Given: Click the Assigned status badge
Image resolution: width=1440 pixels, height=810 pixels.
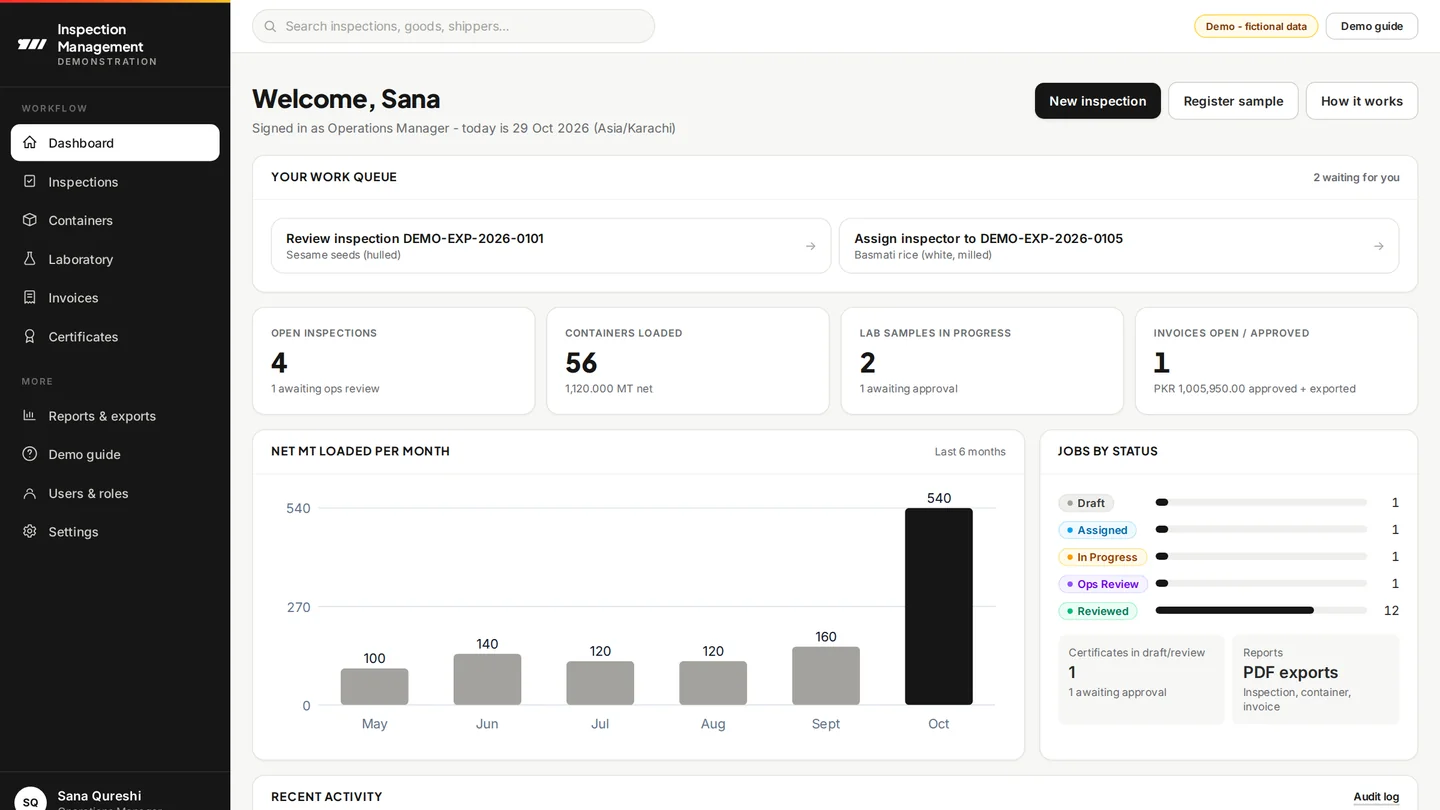Looking at the screenshot, I should click(1097, 530).
